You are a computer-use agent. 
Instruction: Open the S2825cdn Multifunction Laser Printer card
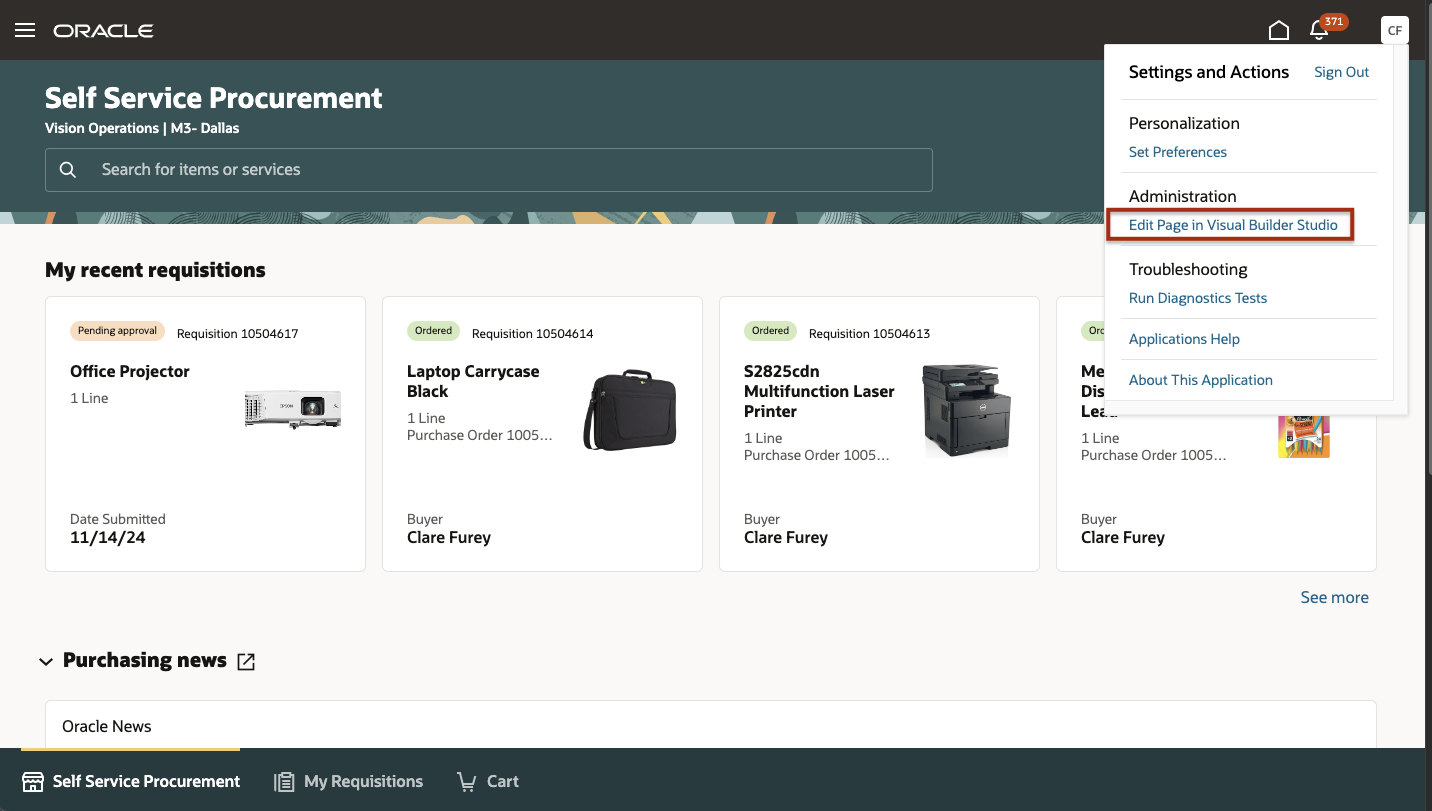(x=879, y=434)
